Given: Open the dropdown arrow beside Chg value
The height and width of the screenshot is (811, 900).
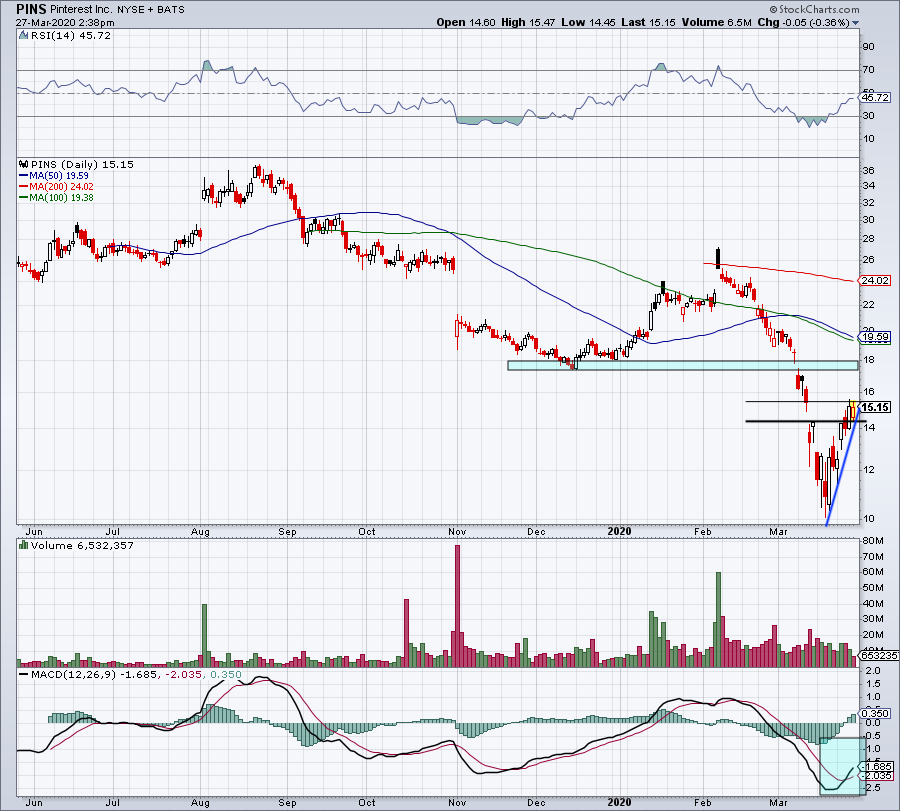Looking at the screenshot, I should tap(856, 23).
